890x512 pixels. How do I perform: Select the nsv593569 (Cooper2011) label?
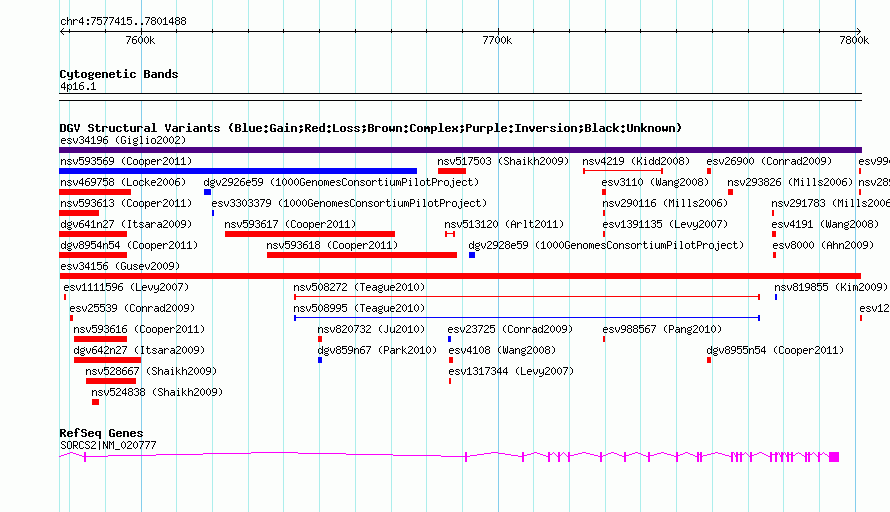pyautogui.click(x=126, y=161)
